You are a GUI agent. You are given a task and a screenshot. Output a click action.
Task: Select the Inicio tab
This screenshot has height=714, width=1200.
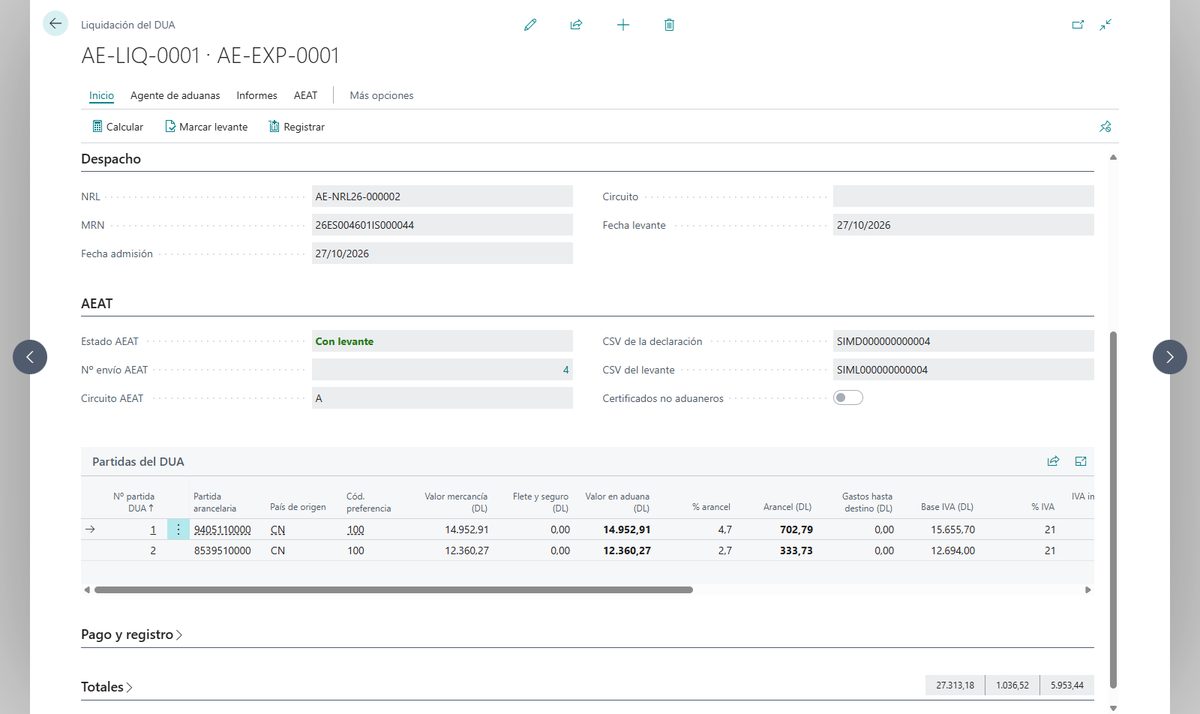click(x=101, y=96)
